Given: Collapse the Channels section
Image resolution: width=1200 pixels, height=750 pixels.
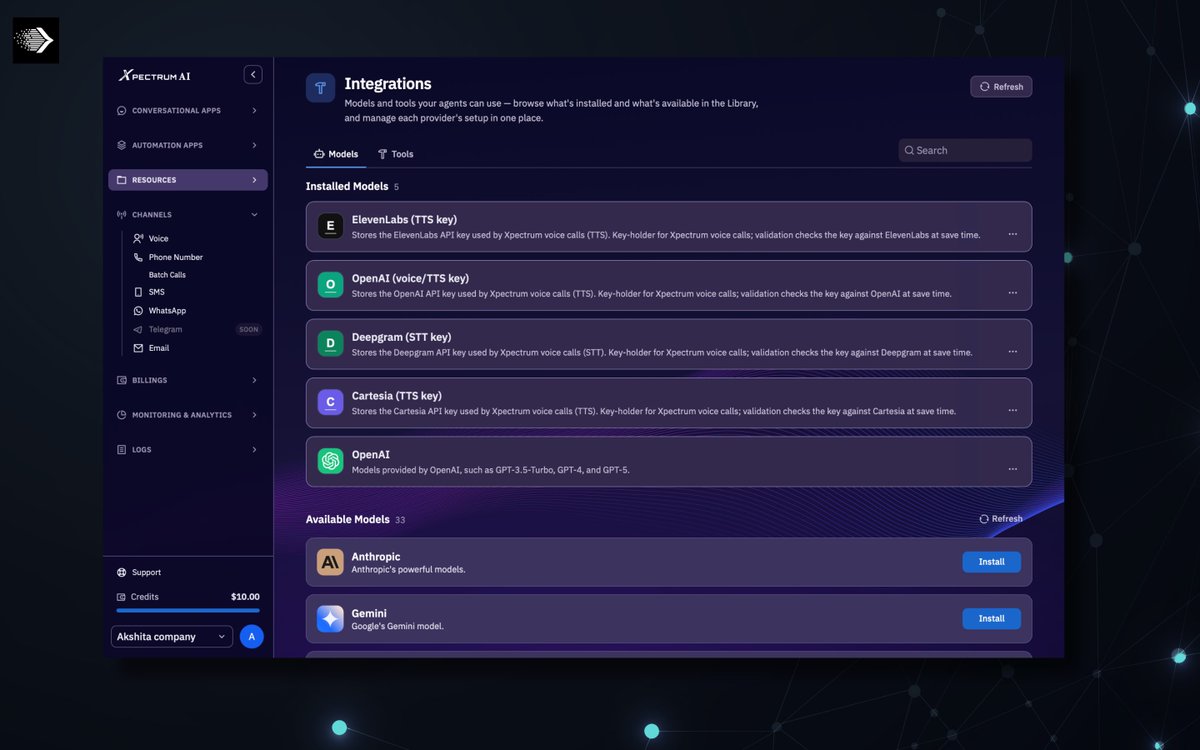Looking at the screenshot, I should (254, 215).
